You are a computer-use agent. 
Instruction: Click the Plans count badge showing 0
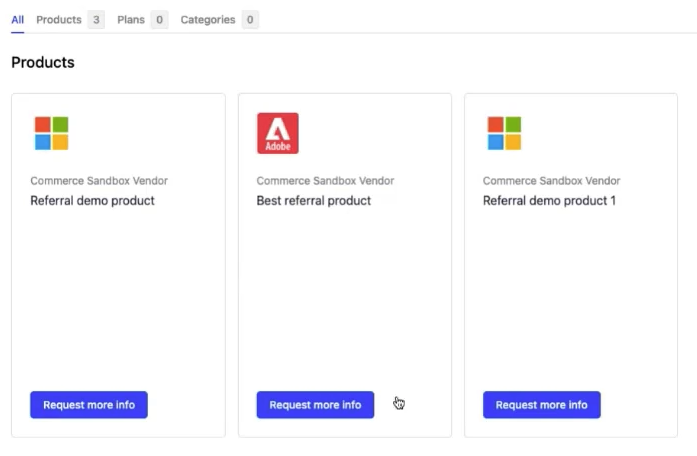coord(159,20)
